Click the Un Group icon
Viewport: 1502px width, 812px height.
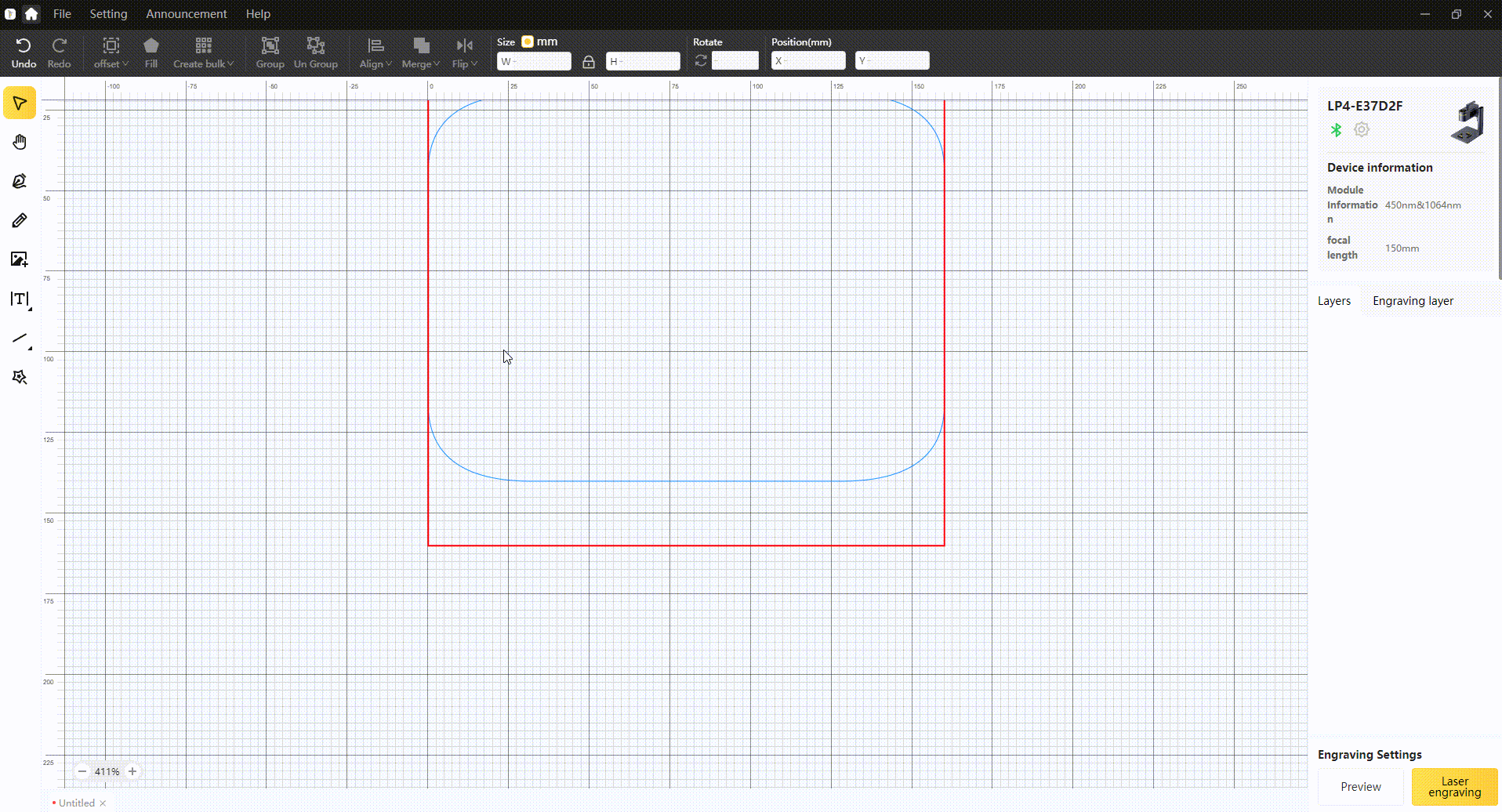[316, 45]
